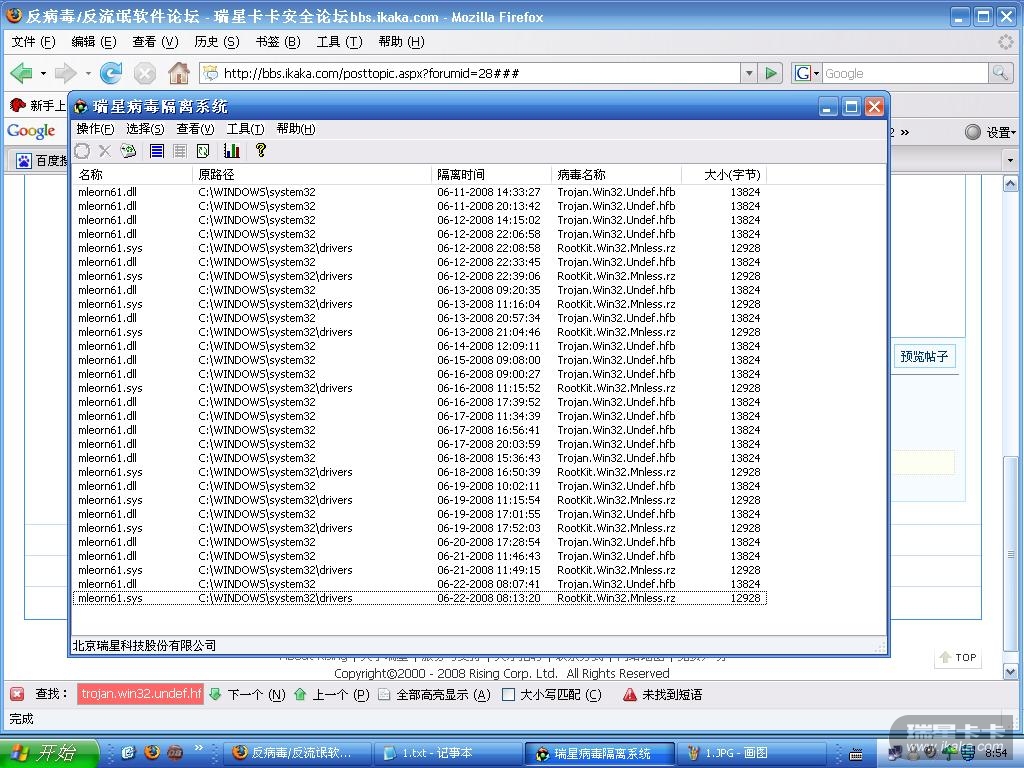
Task: Open quarantine 选择(S) menu
Action: point(145,129)
